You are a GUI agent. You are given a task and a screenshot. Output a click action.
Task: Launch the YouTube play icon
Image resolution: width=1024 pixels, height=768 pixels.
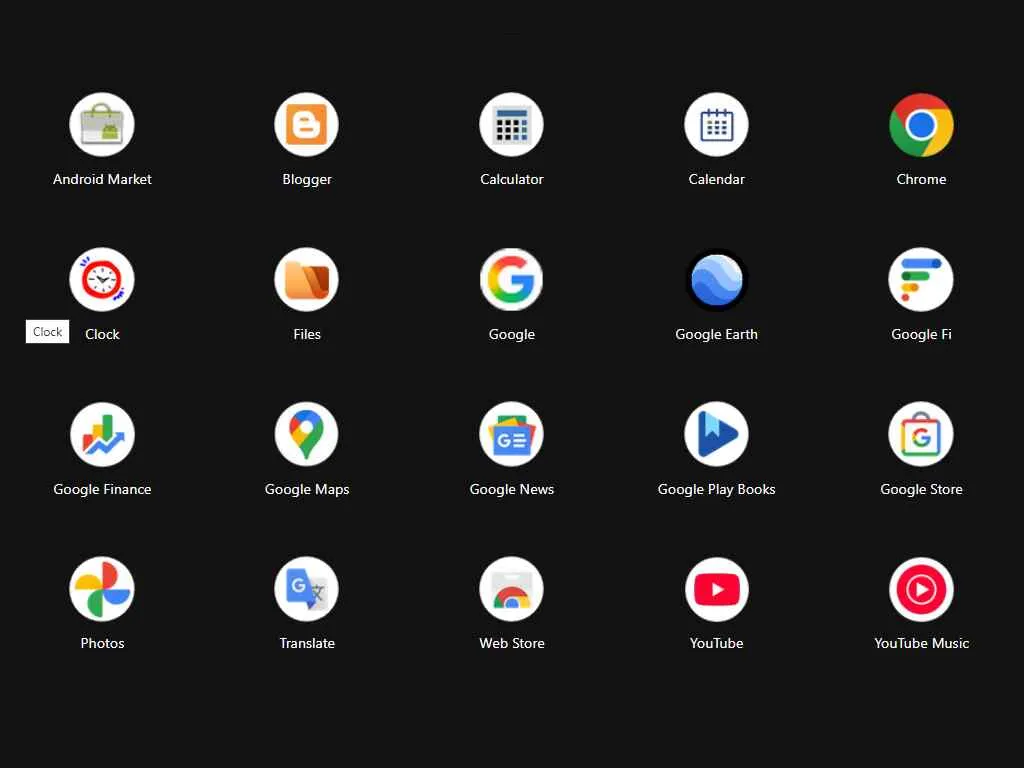716,589
